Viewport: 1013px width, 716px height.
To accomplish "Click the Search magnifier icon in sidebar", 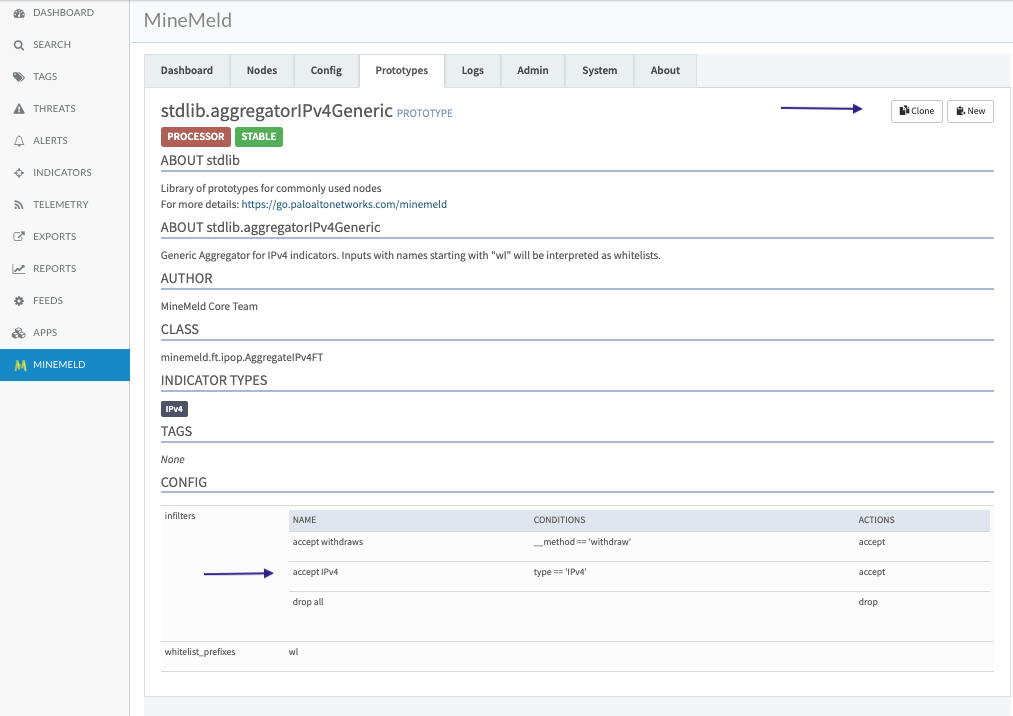I will 19,45.
